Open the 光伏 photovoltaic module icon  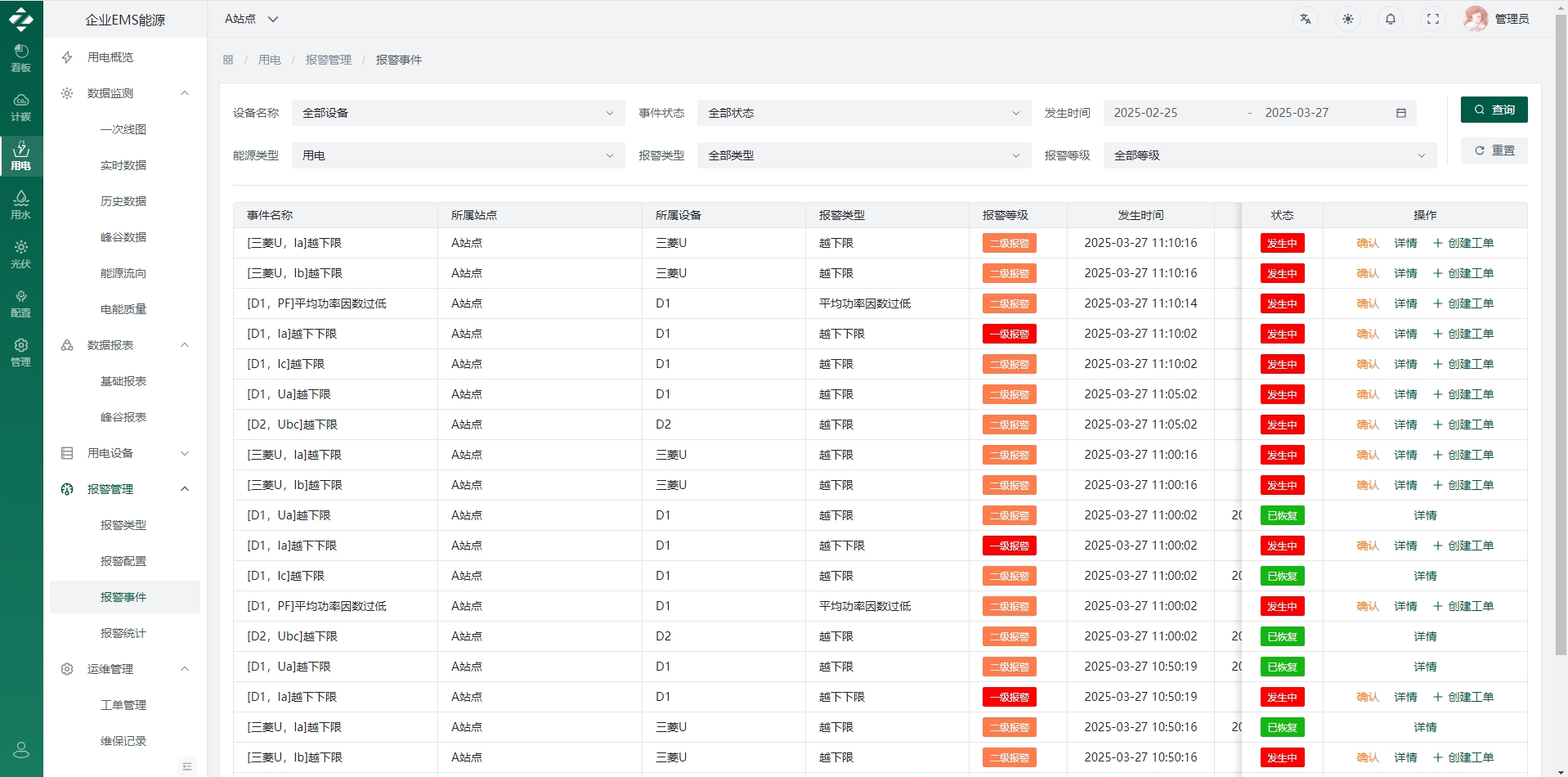pyautogui.click(x=21, y=254)
